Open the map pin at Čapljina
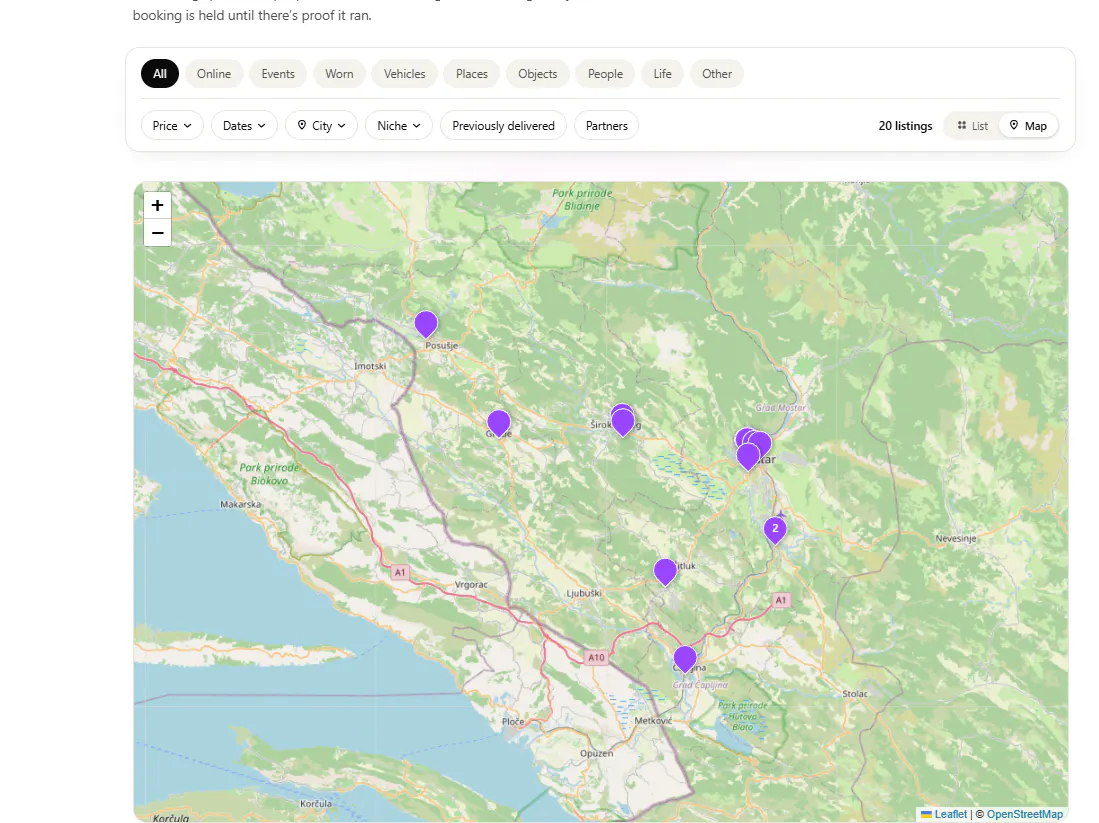Viewport: 1099px width, 823px height. [685, 660]
